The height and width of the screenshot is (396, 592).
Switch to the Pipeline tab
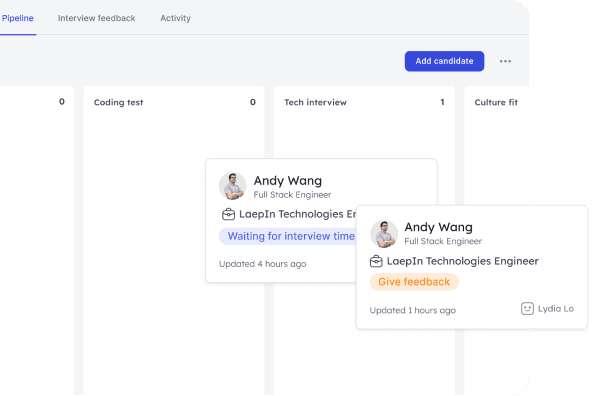pos(17,18)
